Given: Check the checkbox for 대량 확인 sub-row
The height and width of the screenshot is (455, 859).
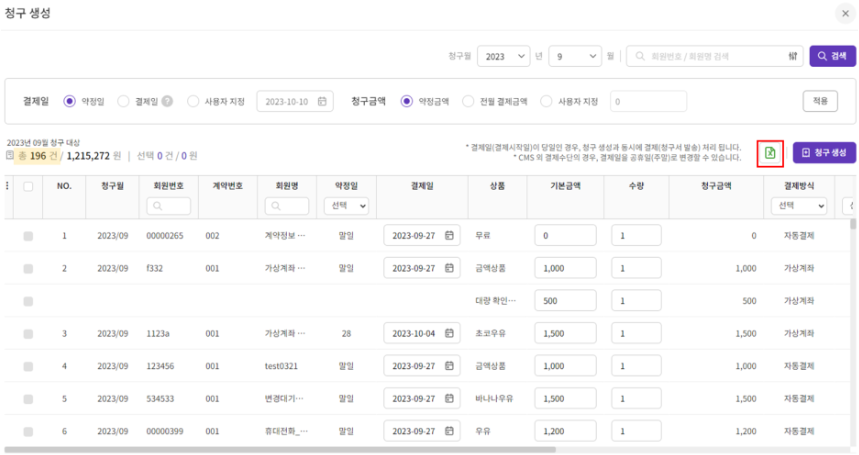Looking at the screenshot, I should [x=28, y=301].
